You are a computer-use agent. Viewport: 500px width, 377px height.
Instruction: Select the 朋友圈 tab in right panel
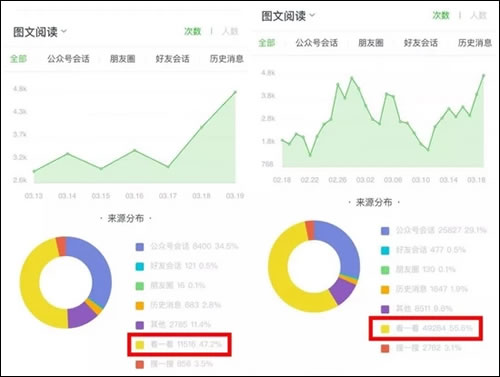click(371, 43)
